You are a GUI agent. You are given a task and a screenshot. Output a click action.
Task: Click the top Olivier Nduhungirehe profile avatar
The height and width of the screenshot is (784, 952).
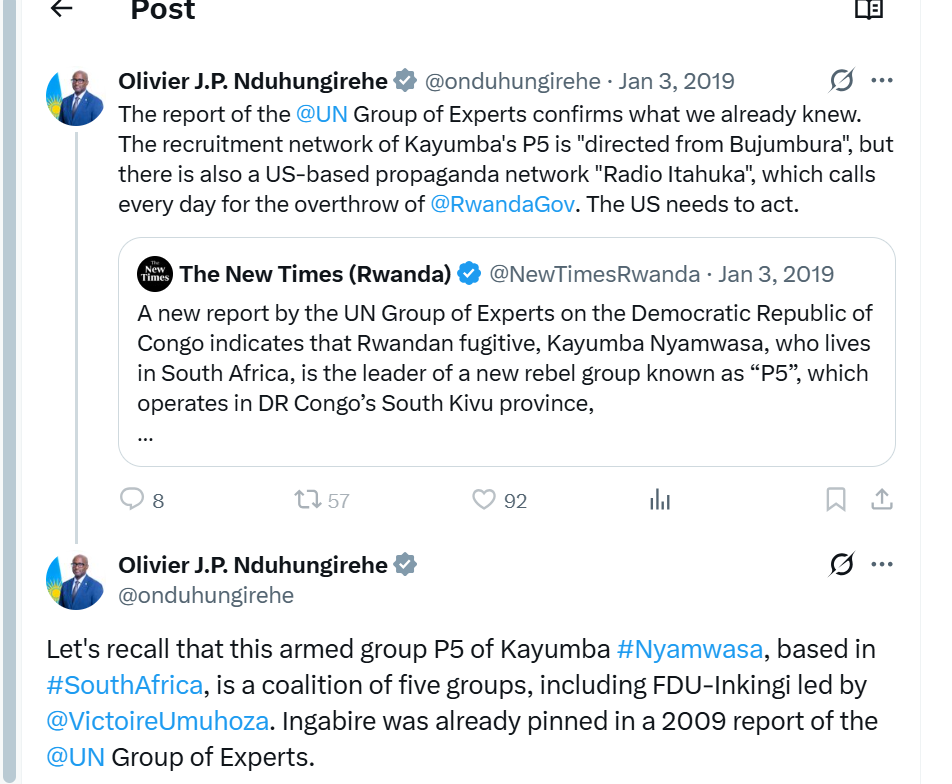75,98
